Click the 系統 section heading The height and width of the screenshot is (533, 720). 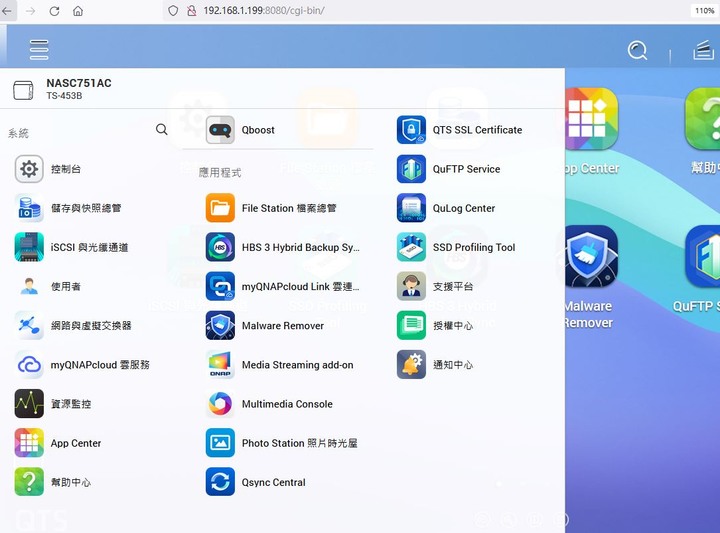(18, 133)
